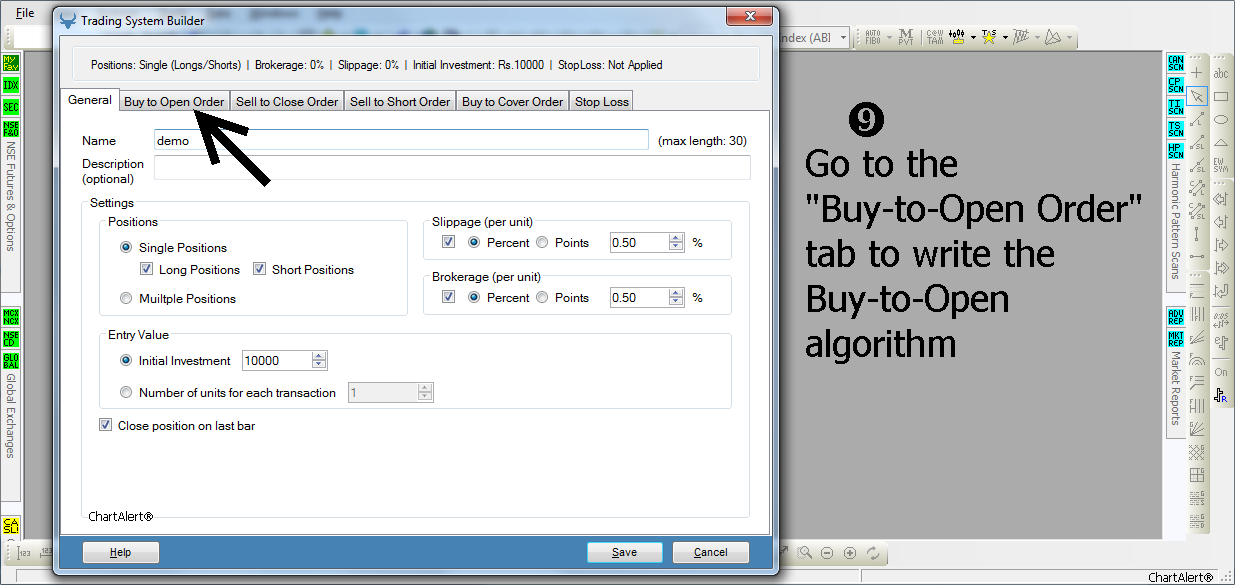Adjust the Brokerage value spinner
The height and width of the screenshot is (585, 1235).
(676, 297)
